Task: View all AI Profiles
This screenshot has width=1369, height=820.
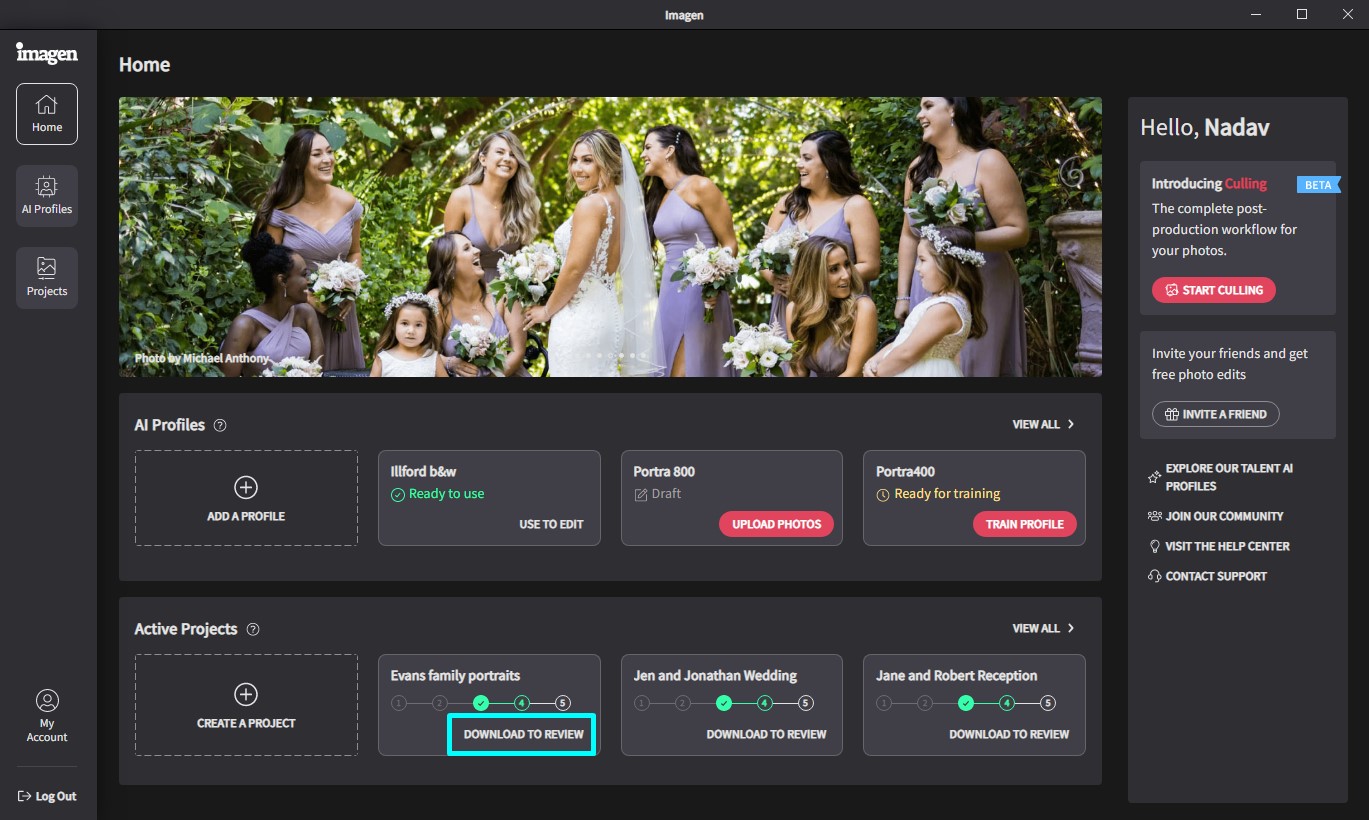Action: click(1044, 425)
